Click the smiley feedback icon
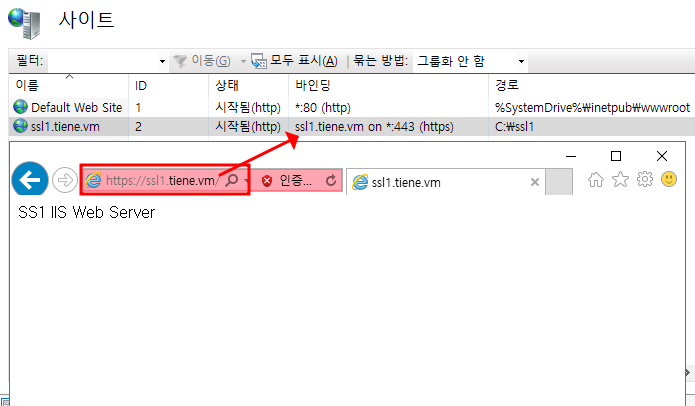 click(x=669, y=179)
